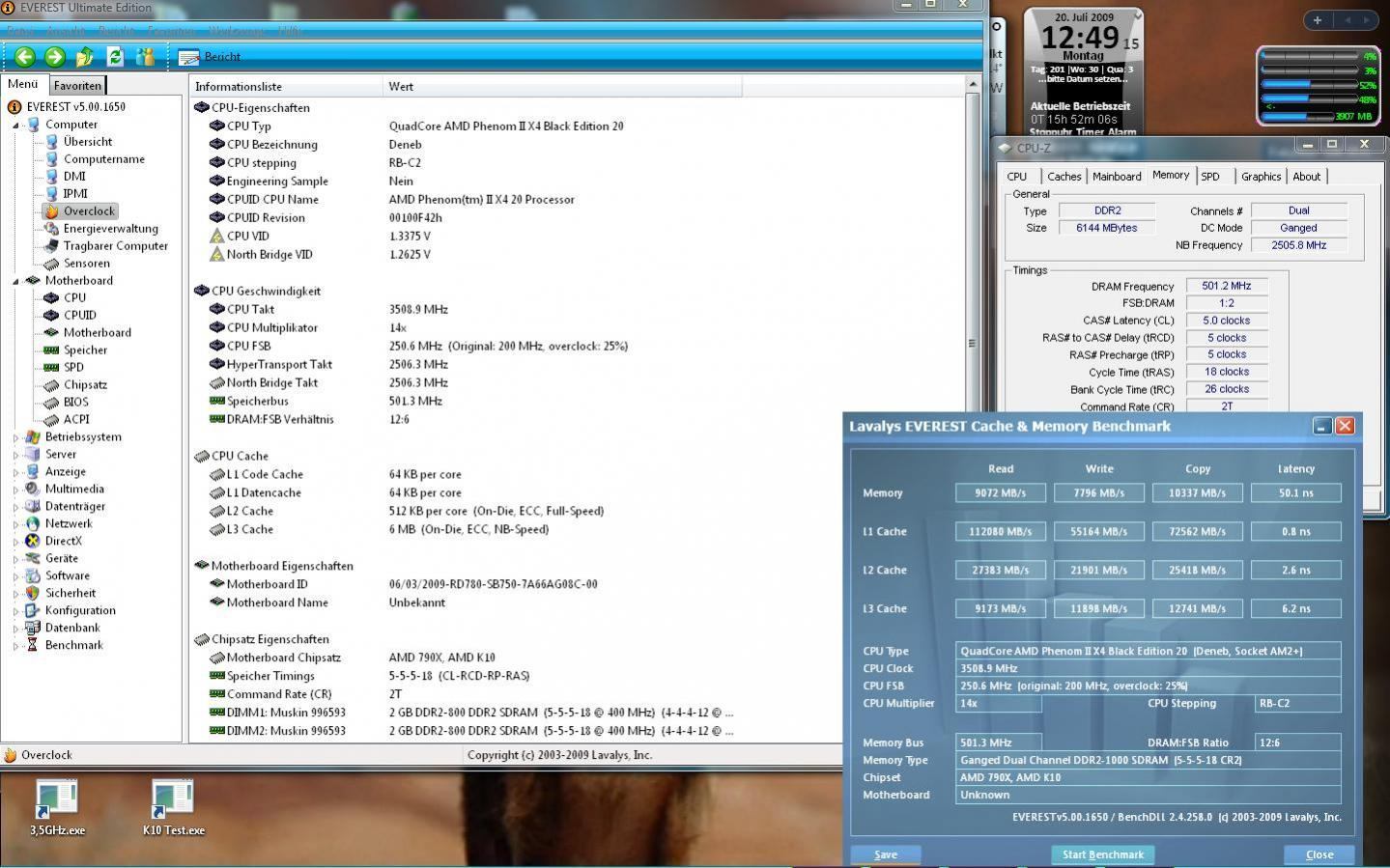Open the Sensoren icon in tree
The width and height of the screenshot is (1390, 868).
pyautogui.click(x=51, y=264)
